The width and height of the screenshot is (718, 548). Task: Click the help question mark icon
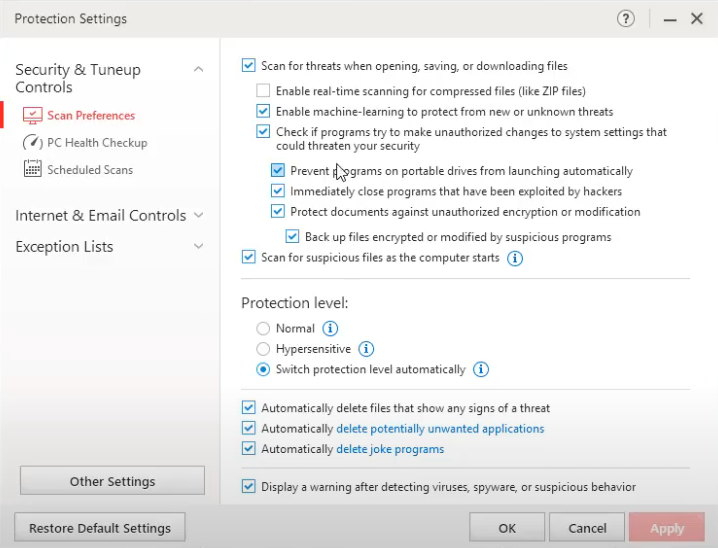click(x=626, y=19)
